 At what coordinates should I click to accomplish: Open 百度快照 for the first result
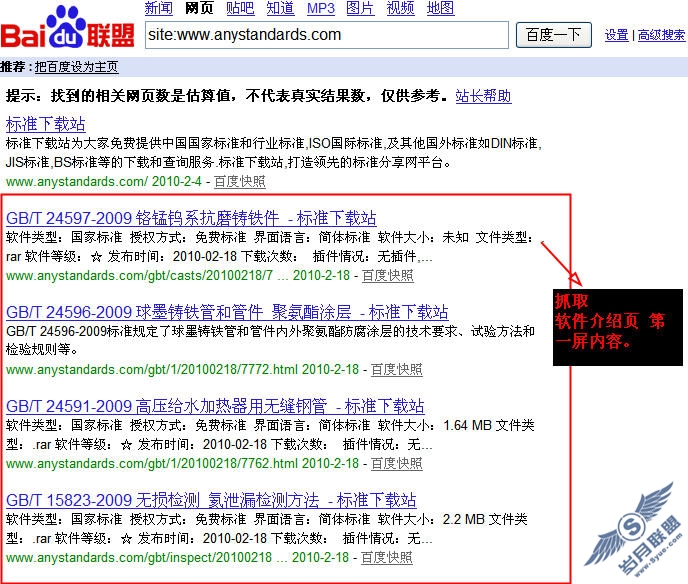pos(240,181)
